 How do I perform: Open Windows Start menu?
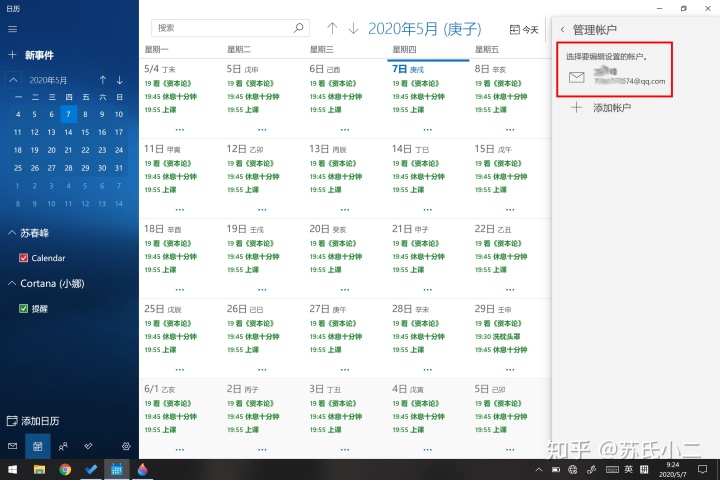(x=12, y=469)
